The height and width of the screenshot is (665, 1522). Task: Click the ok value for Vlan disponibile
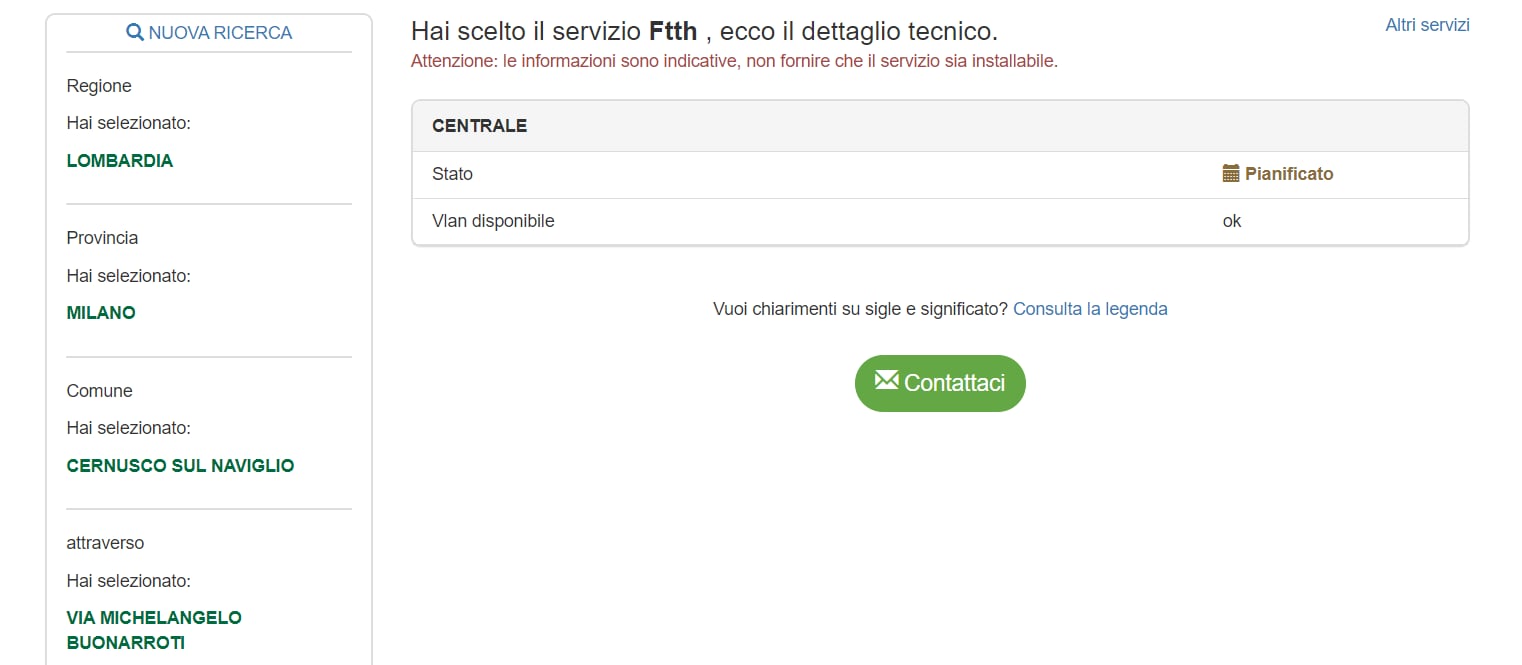coord(1232,221)
